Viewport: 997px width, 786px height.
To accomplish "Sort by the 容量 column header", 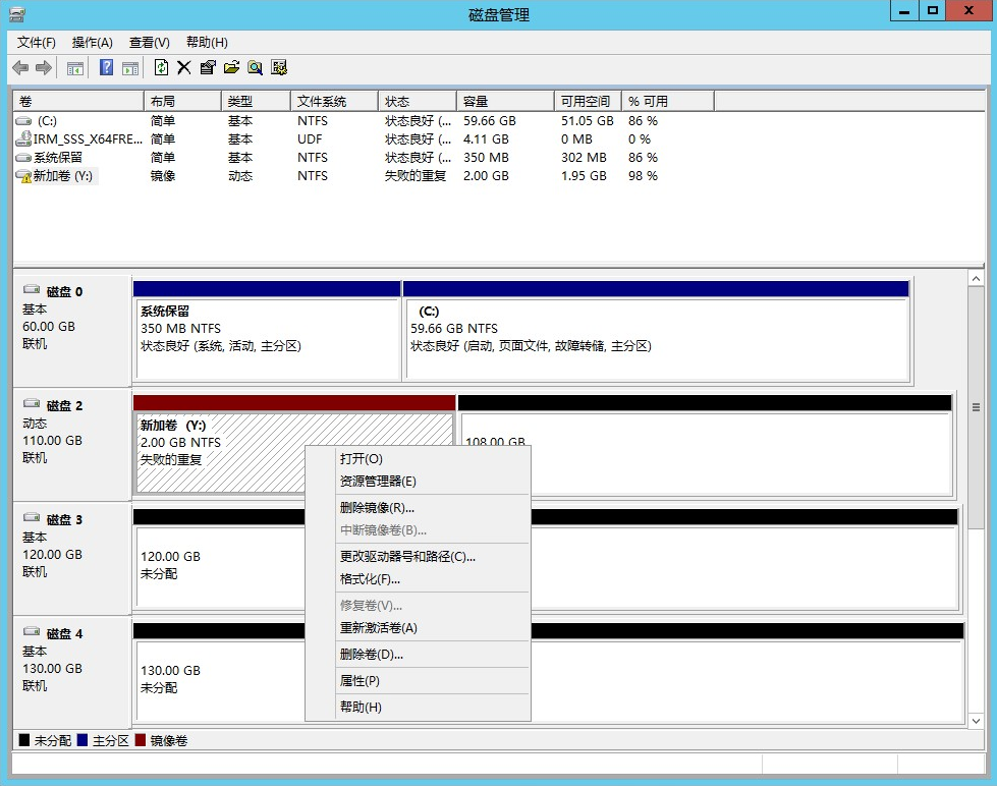I will click(505, 101).
